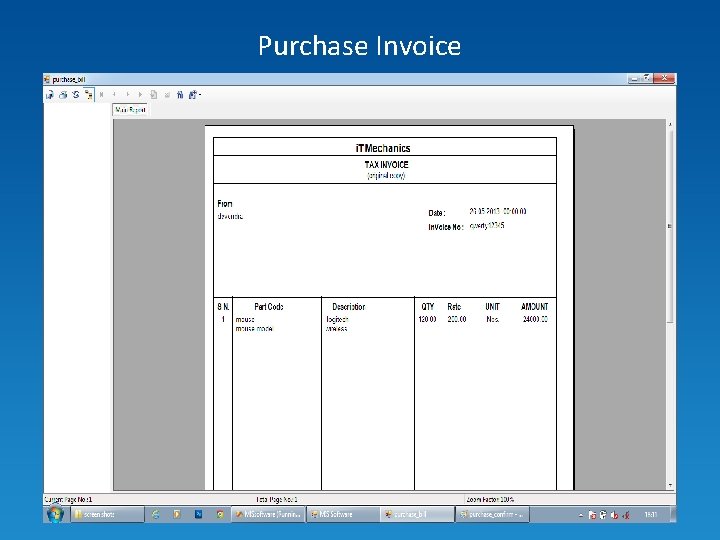720x540 pixels.
Task: Select the Main Report tab
Action: pyautogui.click(x=130, y=110)
